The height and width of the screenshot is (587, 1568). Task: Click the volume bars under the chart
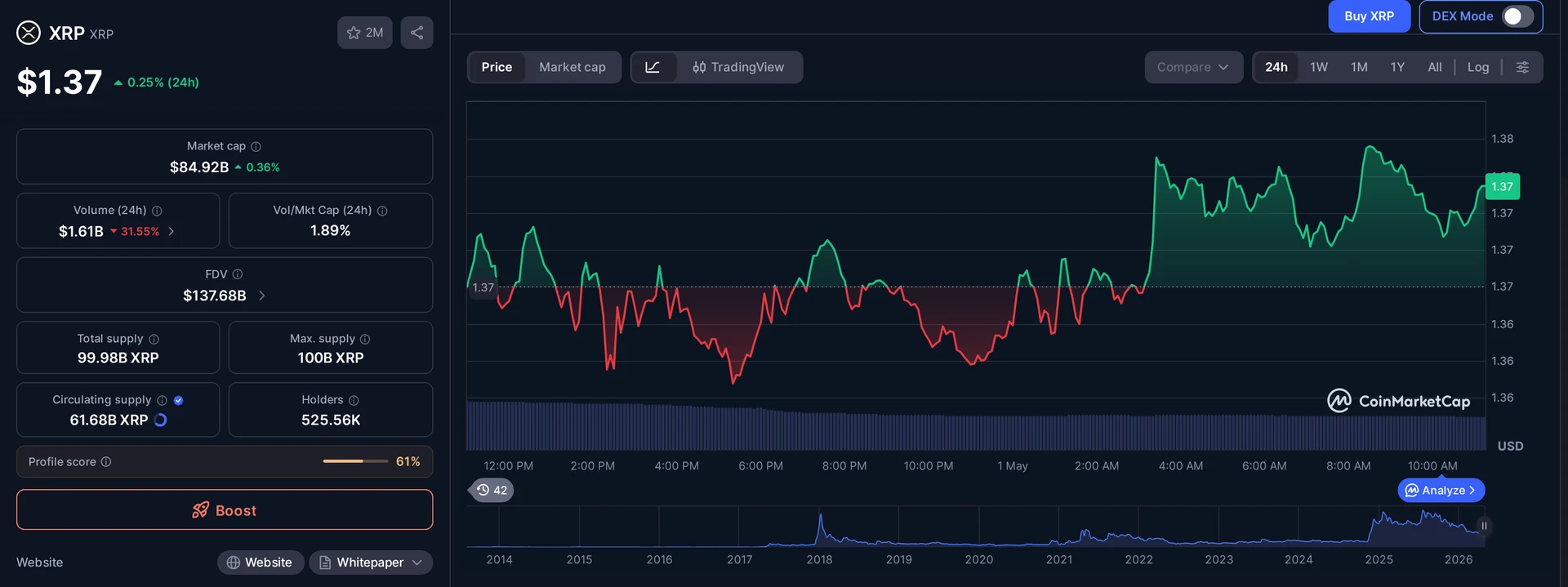pyautogui.click(x=975, y=426)
